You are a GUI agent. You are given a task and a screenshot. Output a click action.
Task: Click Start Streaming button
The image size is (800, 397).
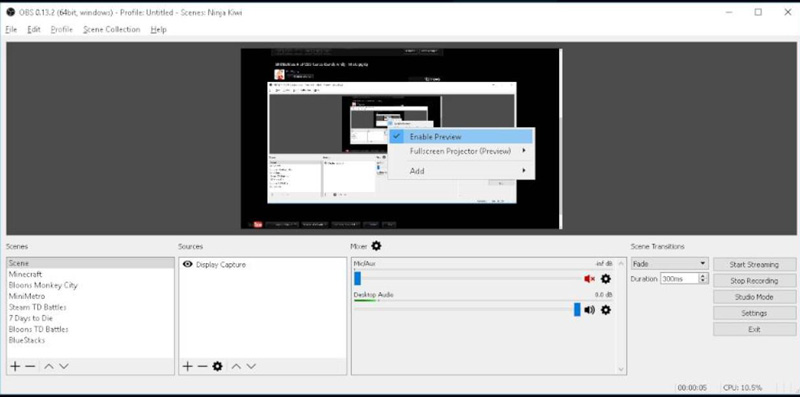click(x=754, y=264)
